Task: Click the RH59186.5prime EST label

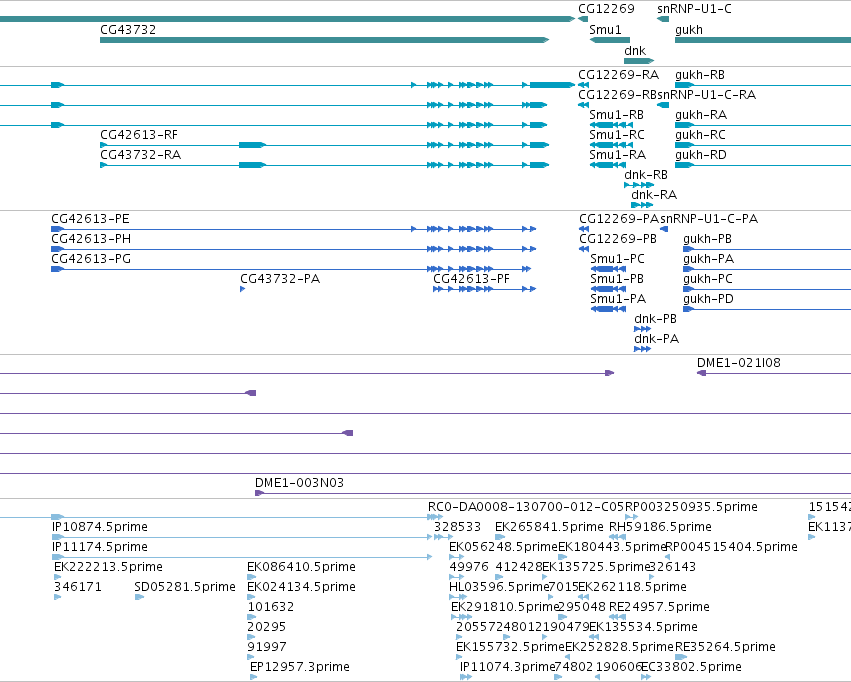Action: coord(661,527)
